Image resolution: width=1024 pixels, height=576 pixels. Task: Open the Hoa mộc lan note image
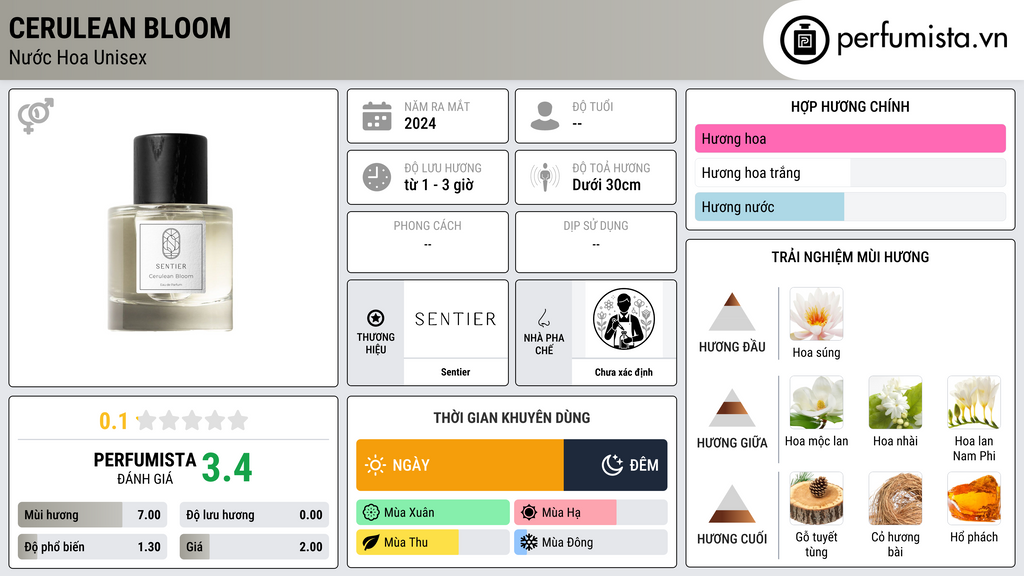(x=816, y=403)
